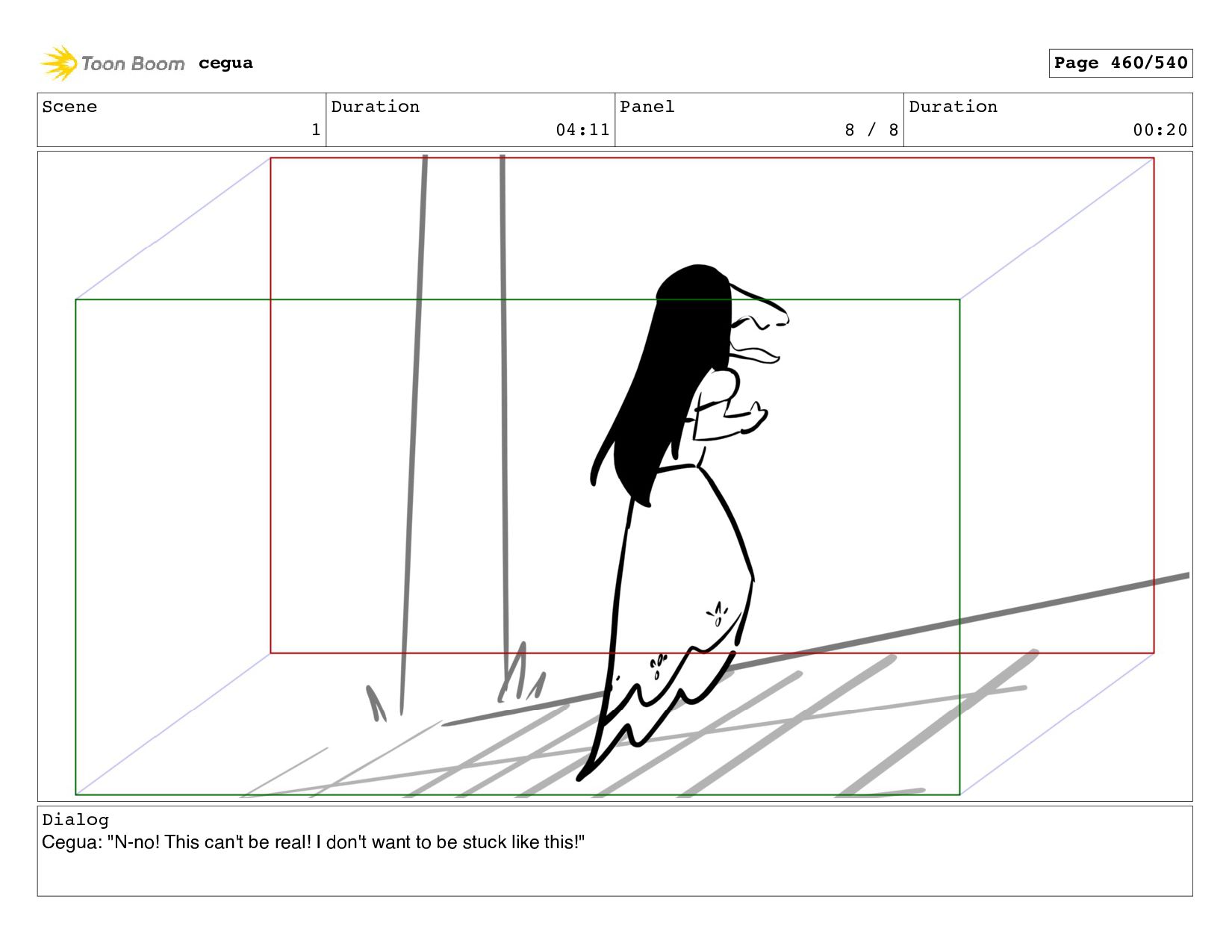Click the grass tuft near right pole

point(522,673)
